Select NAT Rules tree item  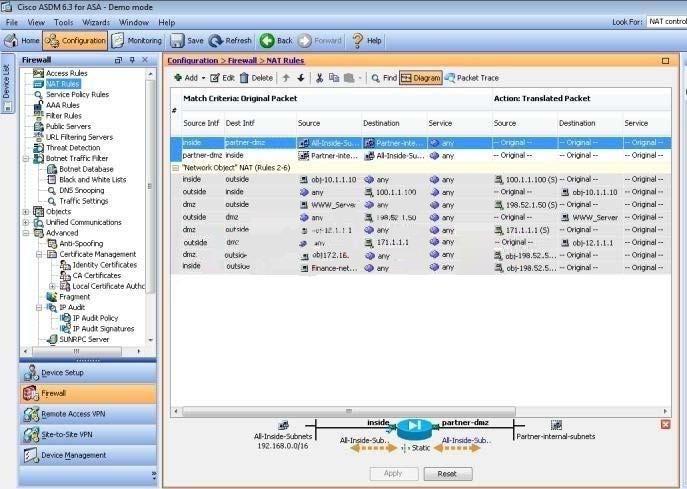pos(63,84)
